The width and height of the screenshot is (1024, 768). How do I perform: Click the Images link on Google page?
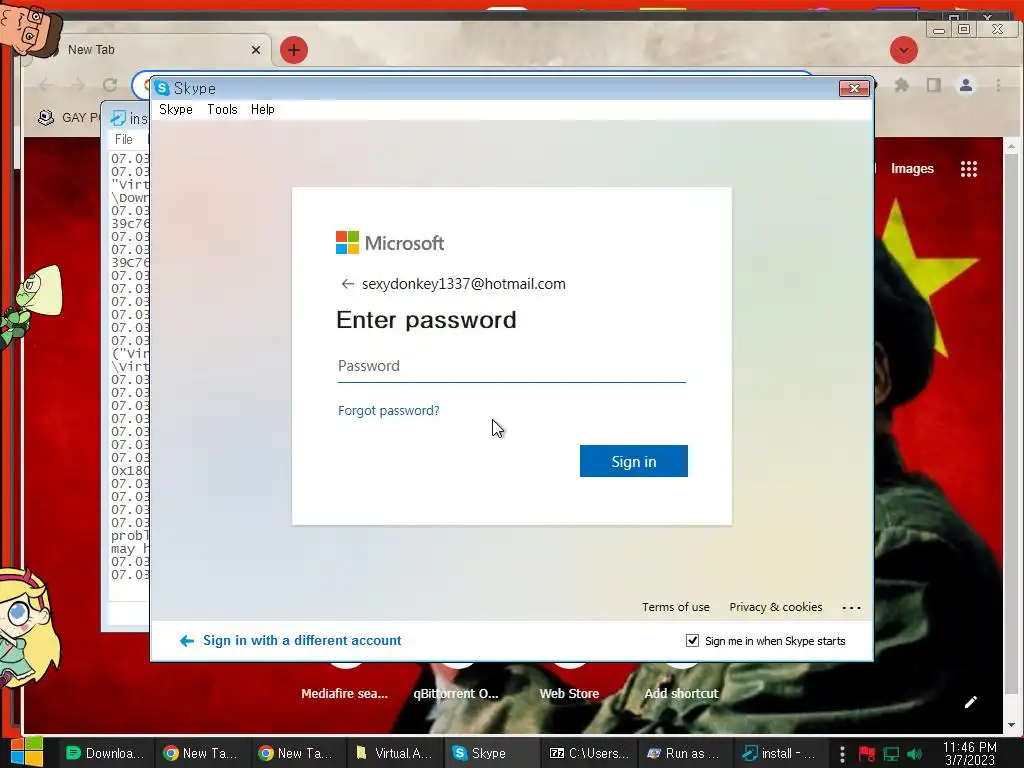point(912,168)
